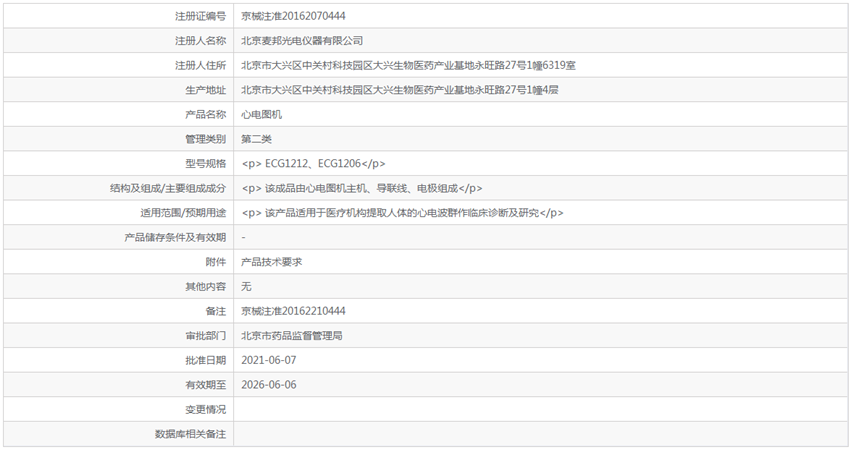The image size is (850, 449).
Task: Select remark number 京械注准20162210444
Action: (x=293, y=311)
